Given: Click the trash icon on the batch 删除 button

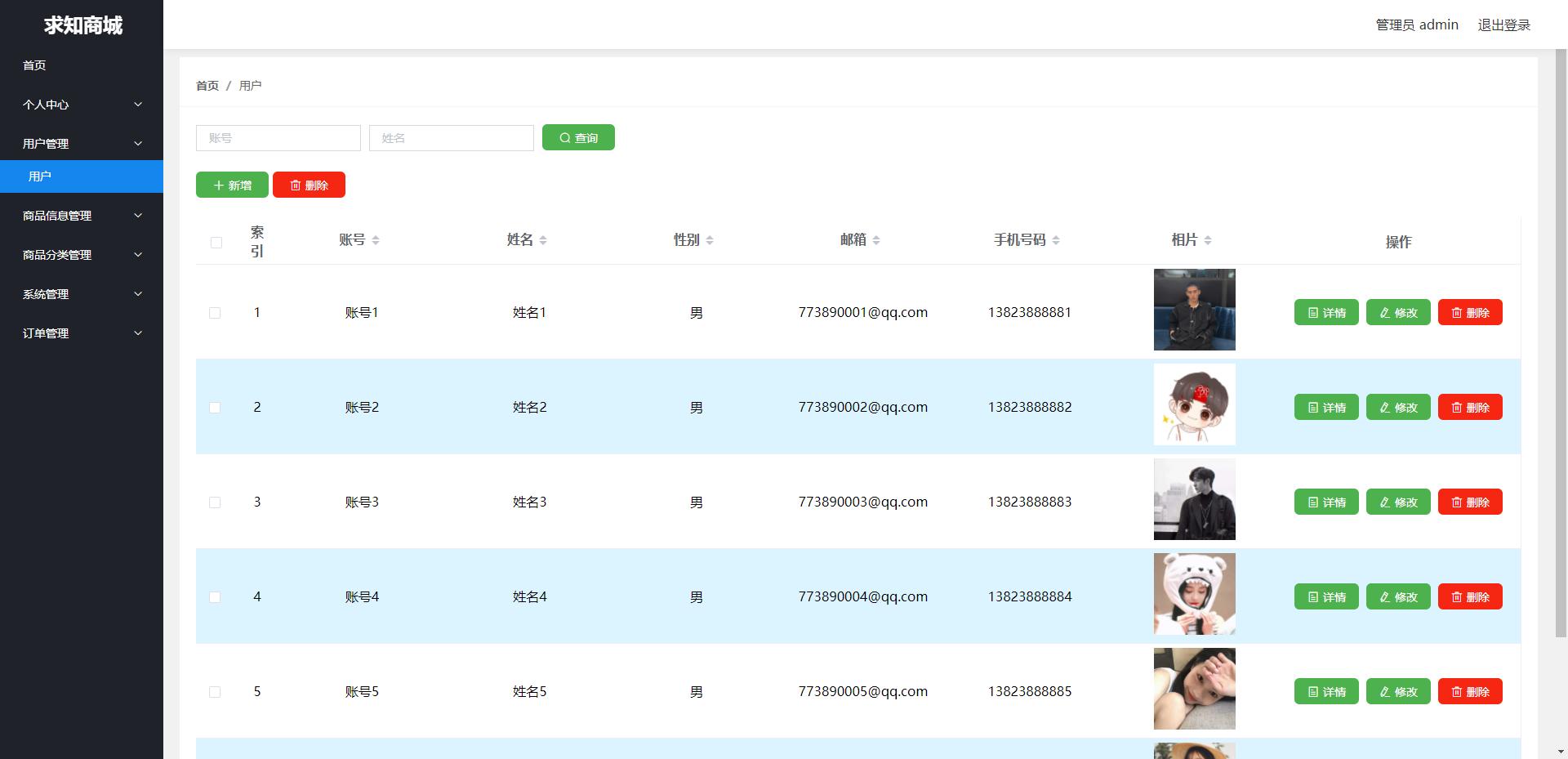Looking at the screenshot, I should click(x=296, y=185).
